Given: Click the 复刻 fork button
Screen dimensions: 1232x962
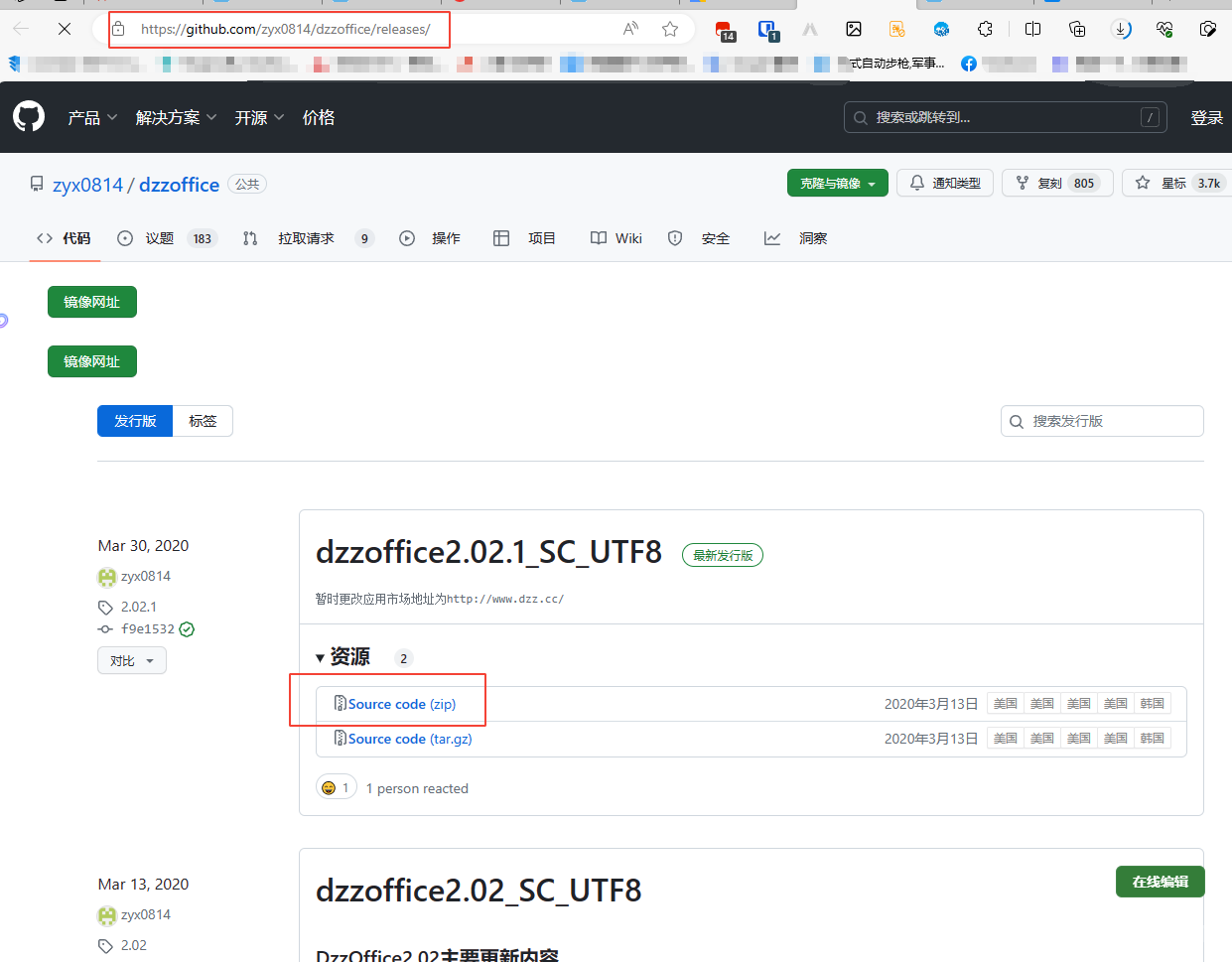Looking at the screenshot, I should [1057, 183].
